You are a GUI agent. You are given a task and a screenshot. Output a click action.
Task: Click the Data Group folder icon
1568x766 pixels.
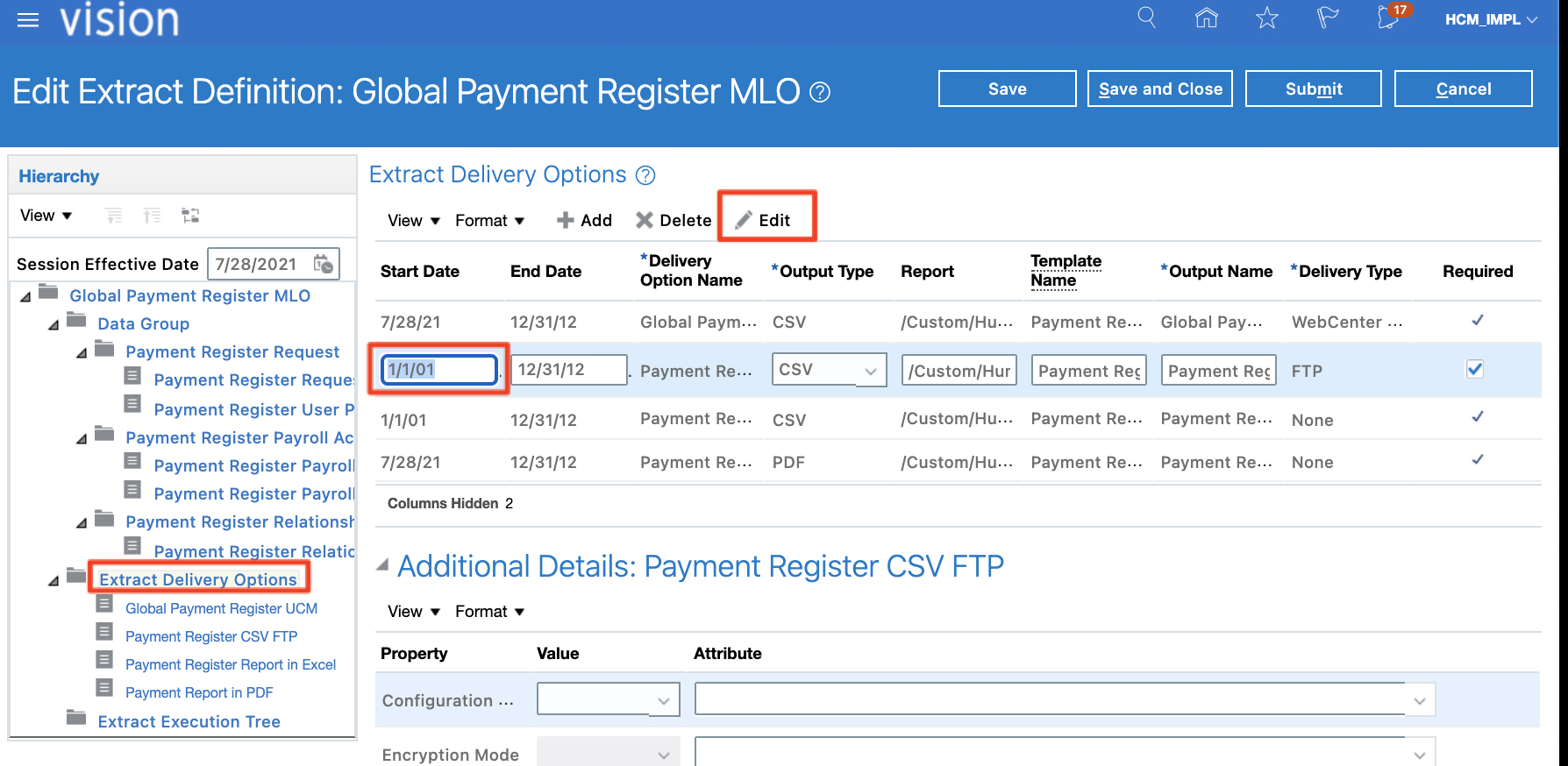pos(76,321)
